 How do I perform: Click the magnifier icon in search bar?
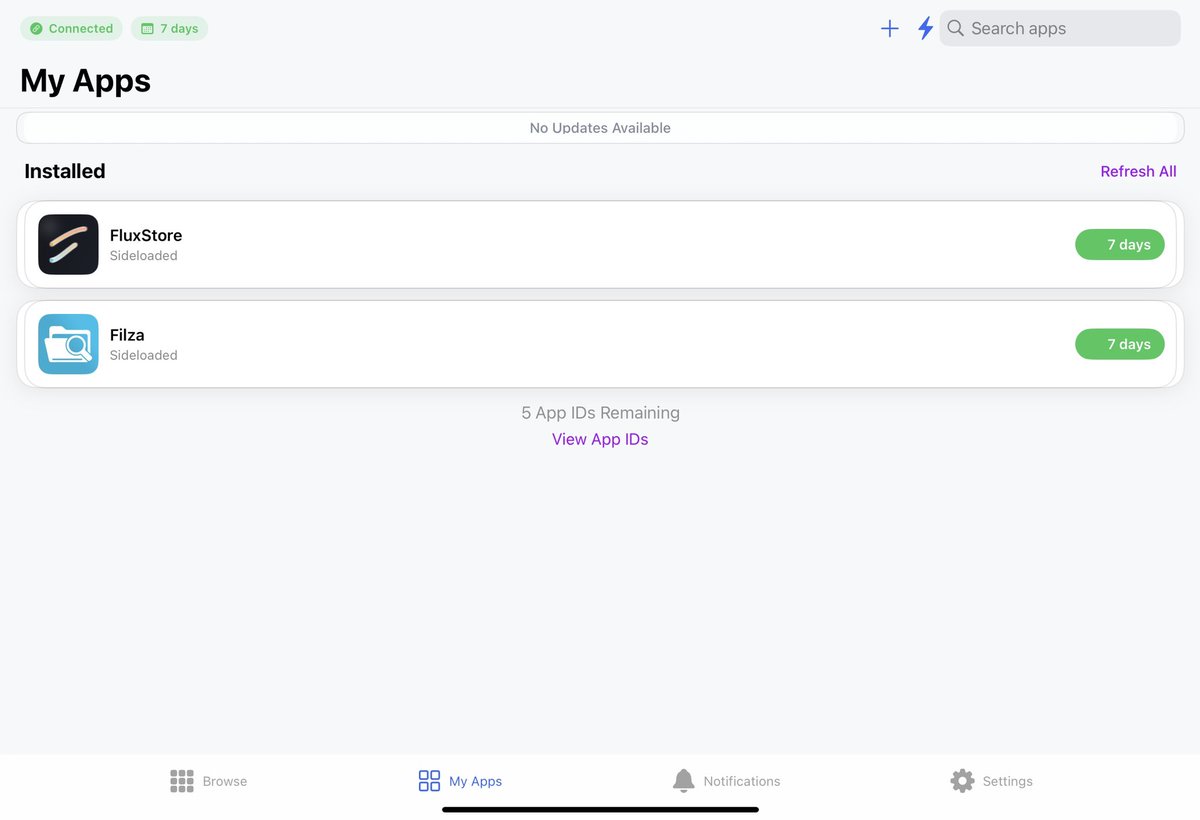tap(955, 28)
